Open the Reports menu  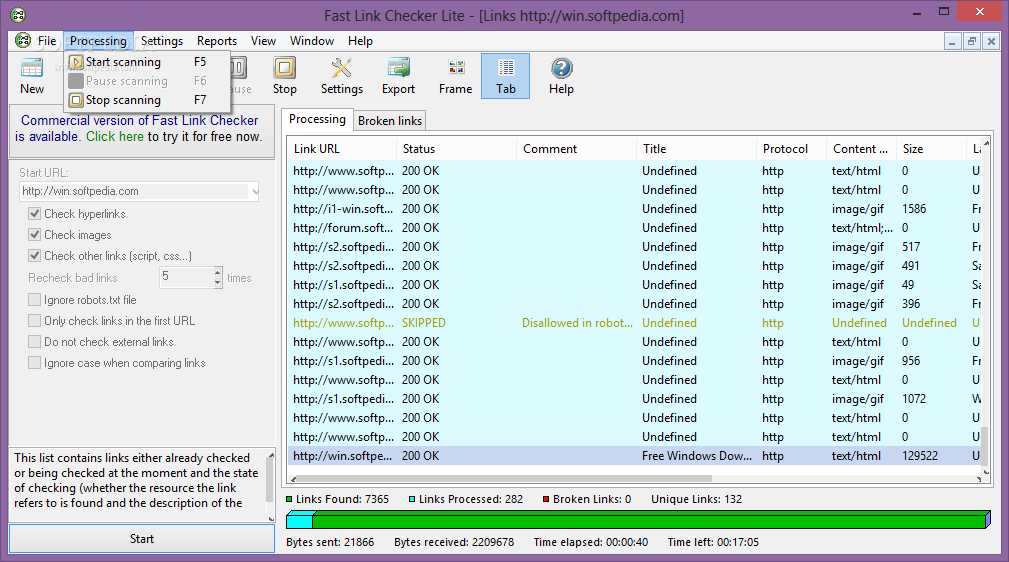pos(217,41)
